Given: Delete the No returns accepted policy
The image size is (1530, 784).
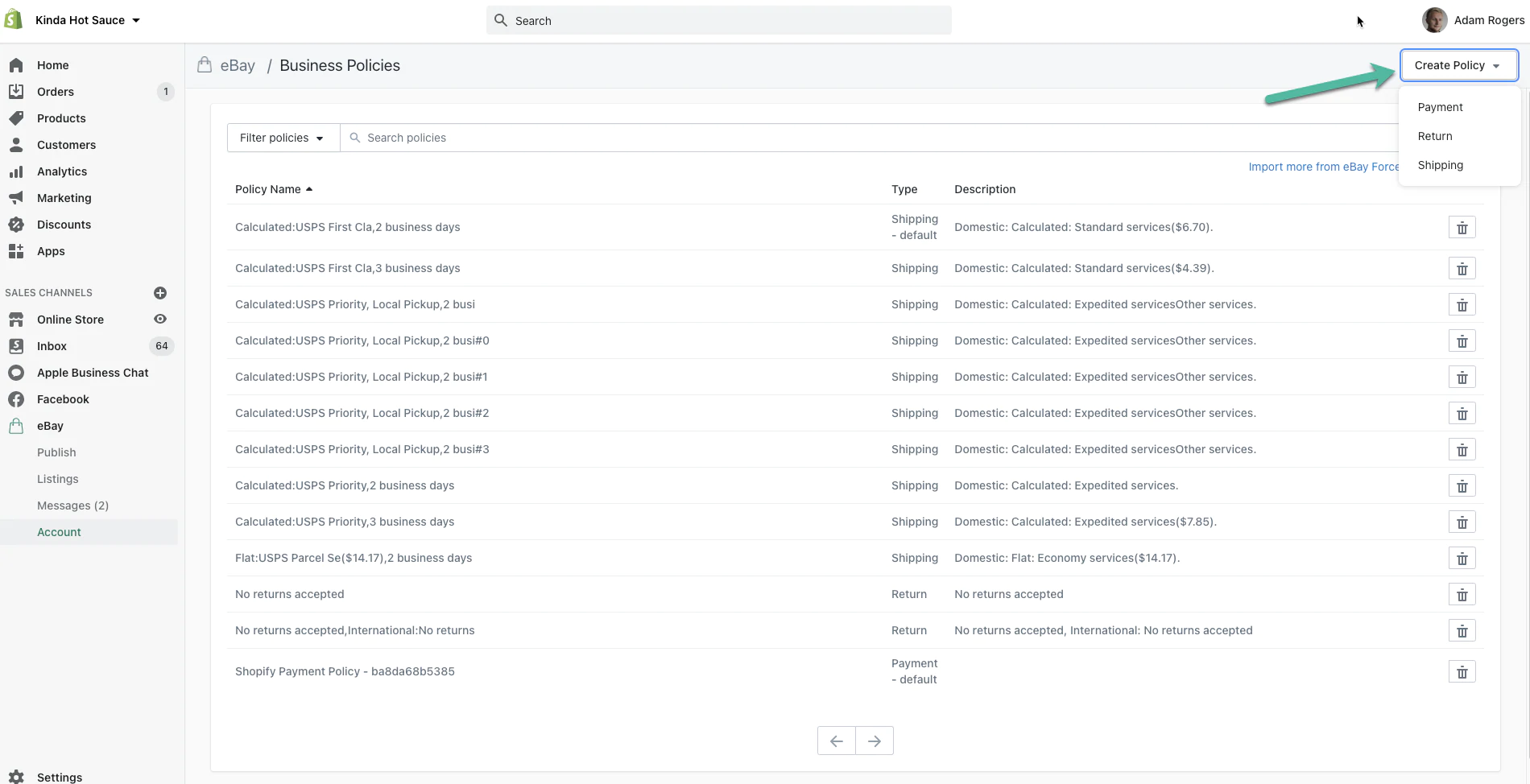Looking at the screenshot, I should [x=1462, y=595].
